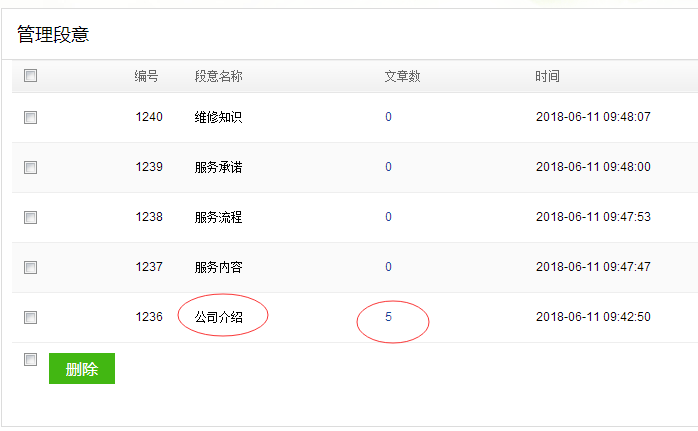Click the 段意名称 column header
This screenshot has height=431, width=698.
(219, 76)
